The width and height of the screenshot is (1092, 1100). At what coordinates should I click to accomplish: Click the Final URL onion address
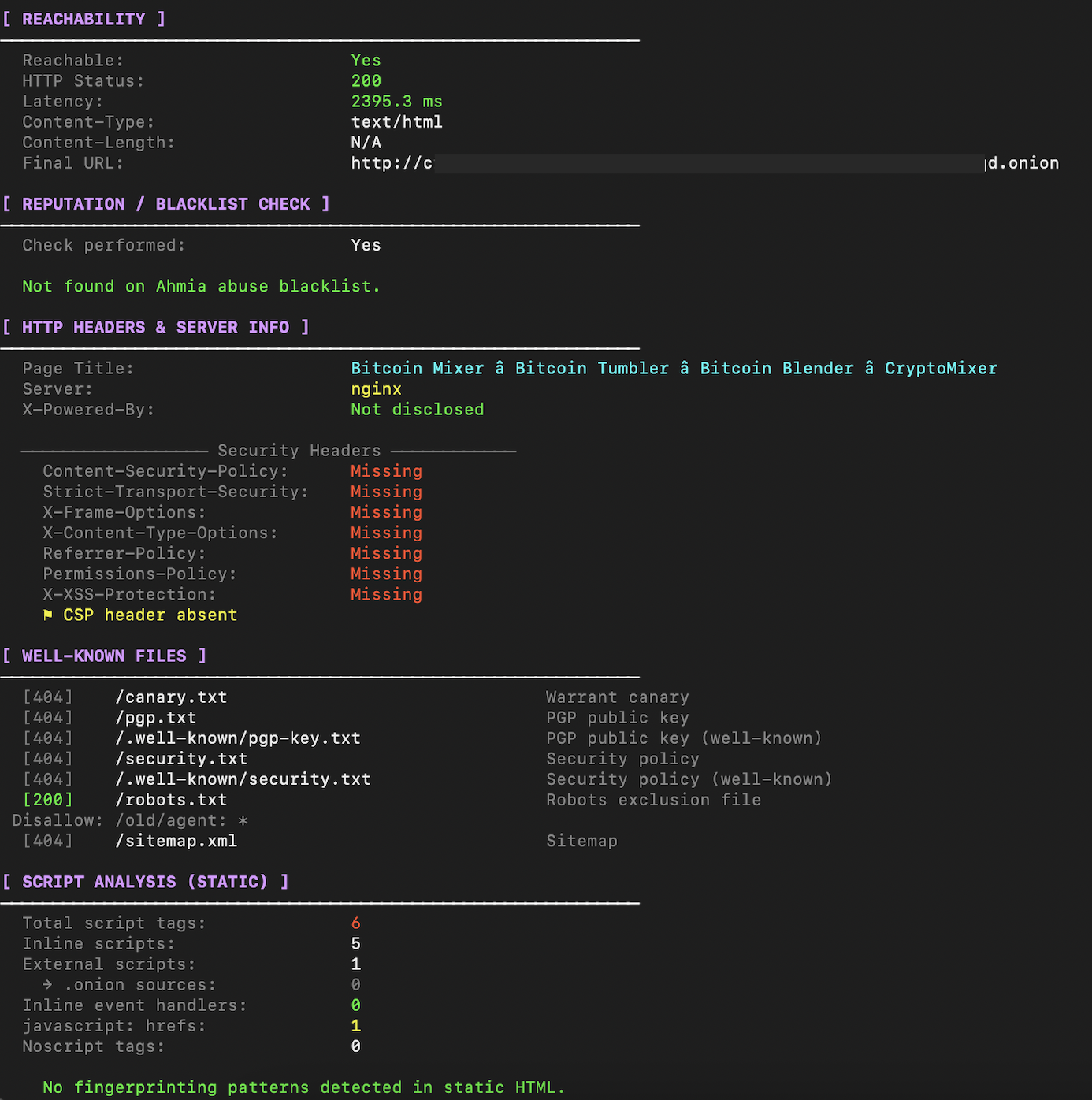705,163
